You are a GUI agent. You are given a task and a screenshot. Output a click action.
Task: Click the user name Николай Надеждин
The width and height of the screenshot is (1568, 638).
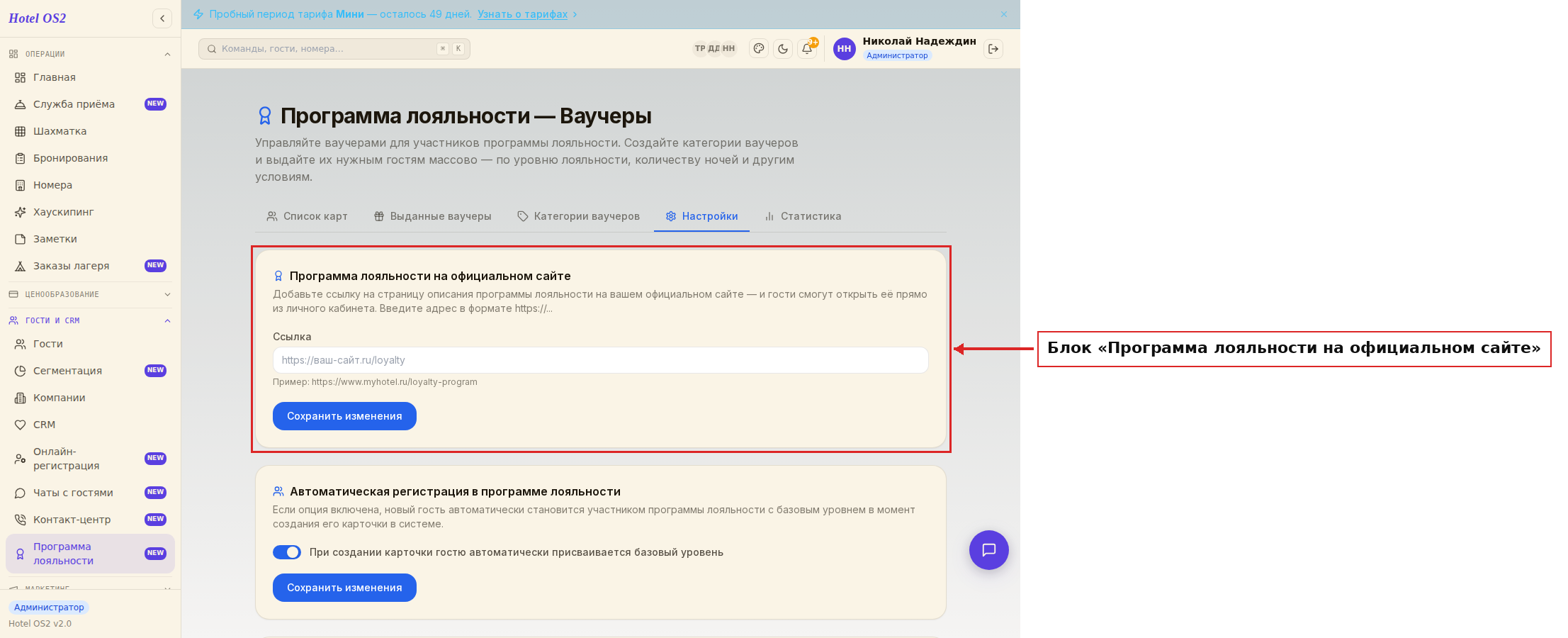[x=919, y=41]
